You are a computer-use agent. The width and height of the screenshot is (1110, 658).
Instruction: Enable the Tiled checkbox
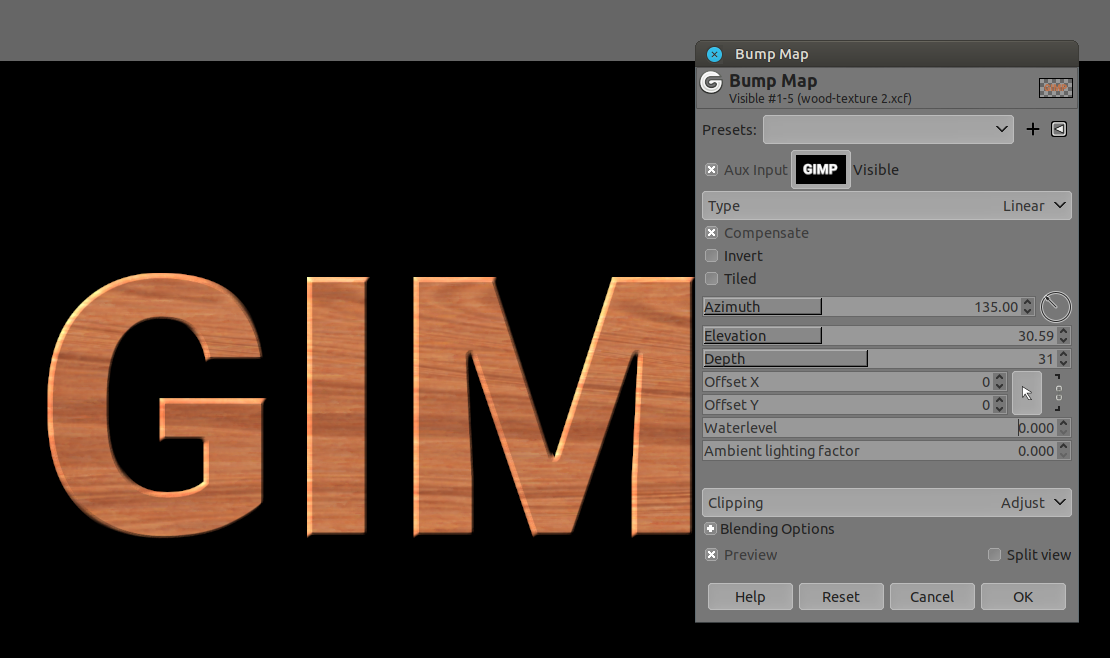(711, 278)
